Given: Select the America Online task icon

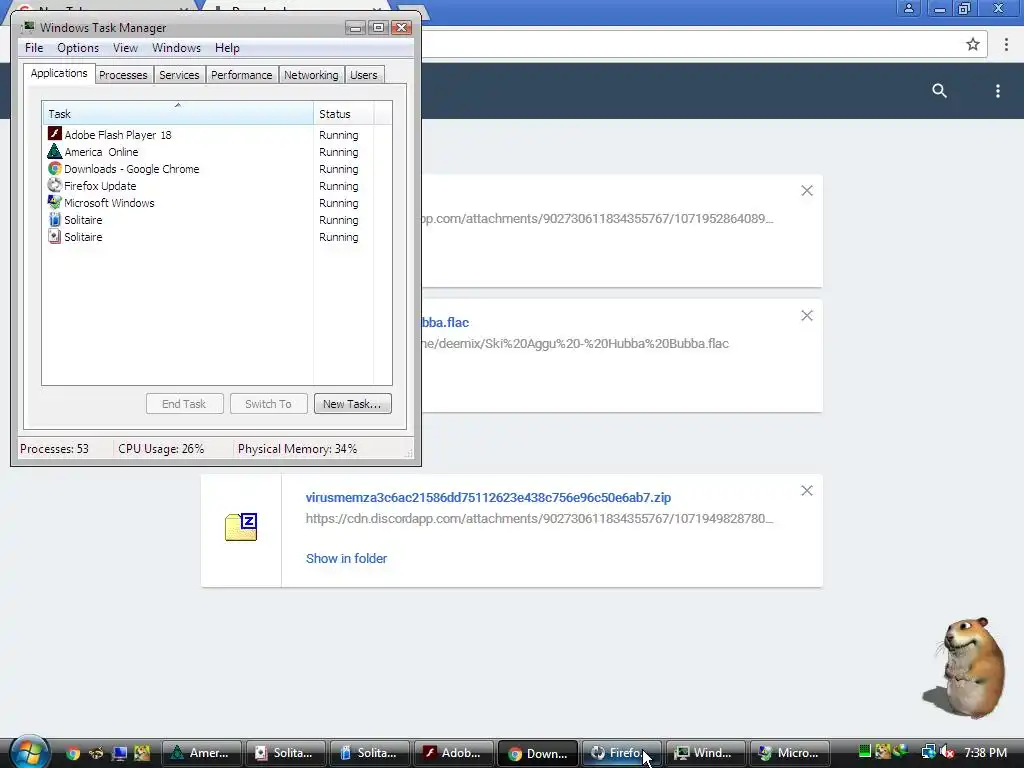Looking at the screenshot, I should [55, 152].
